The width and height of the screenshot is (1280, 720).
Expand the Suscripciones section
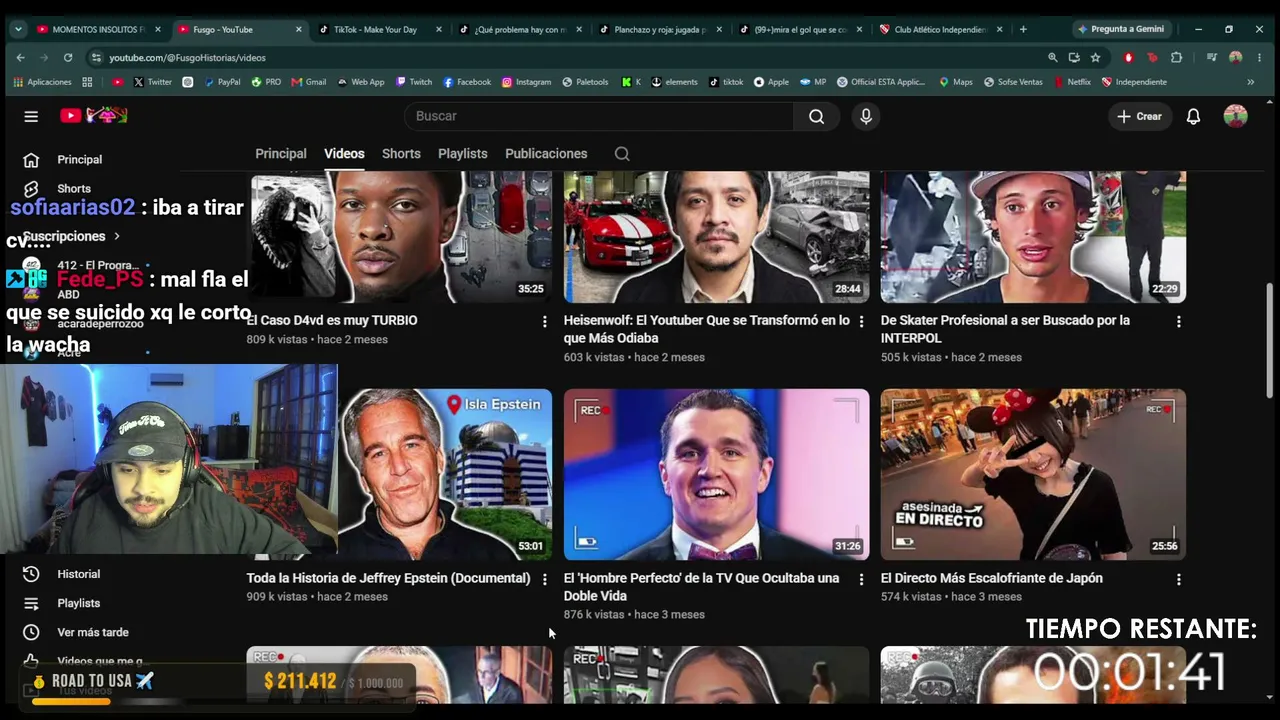tap(71, 237)
